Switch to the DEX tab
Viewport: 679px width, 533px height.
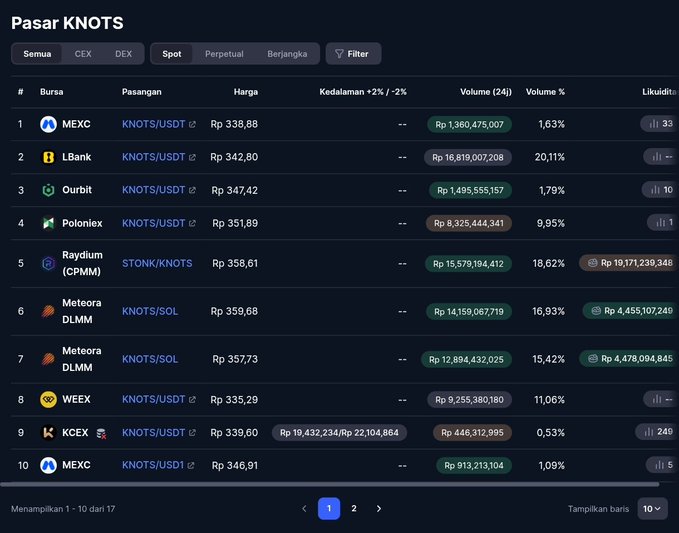click(x=123, y=54)
